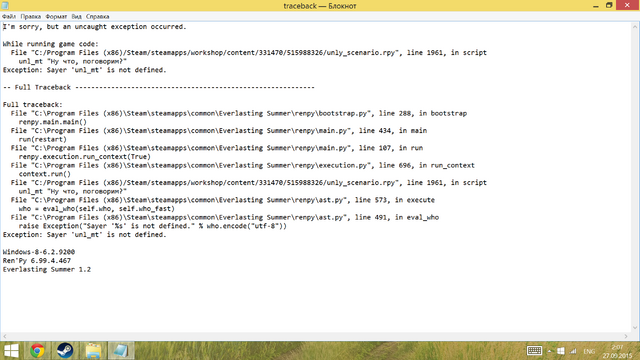Click the line "renpy.main.main()"
Screen dimensions: 640x360
point(53,122)
